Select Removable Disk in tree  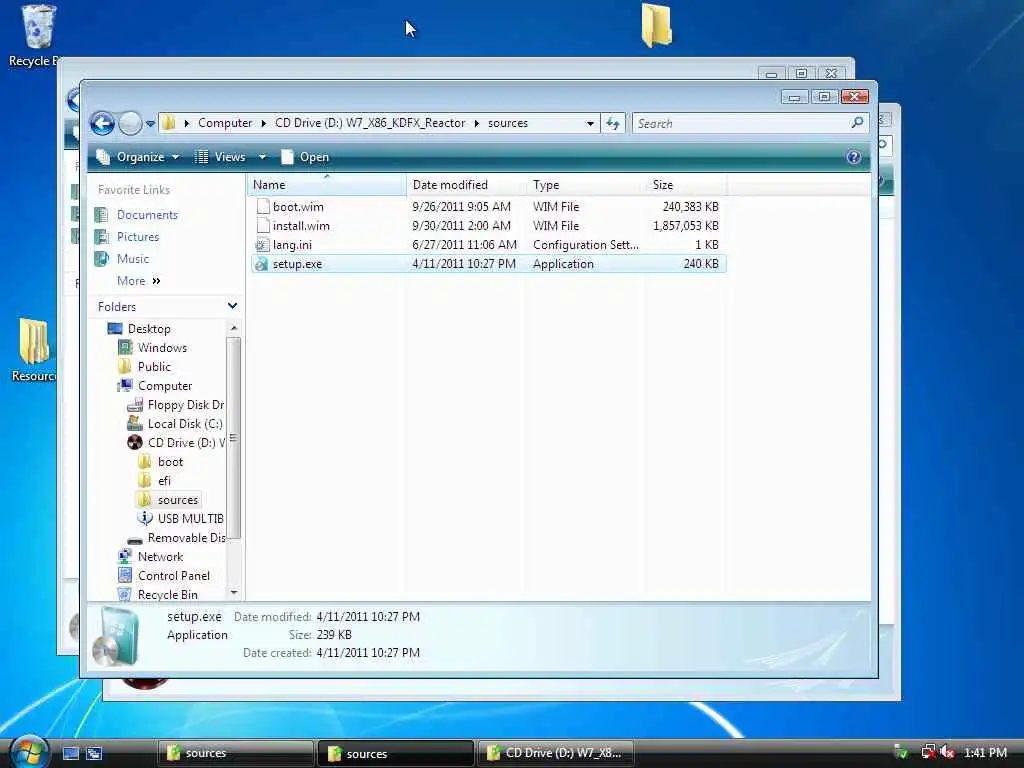[186, 537]
